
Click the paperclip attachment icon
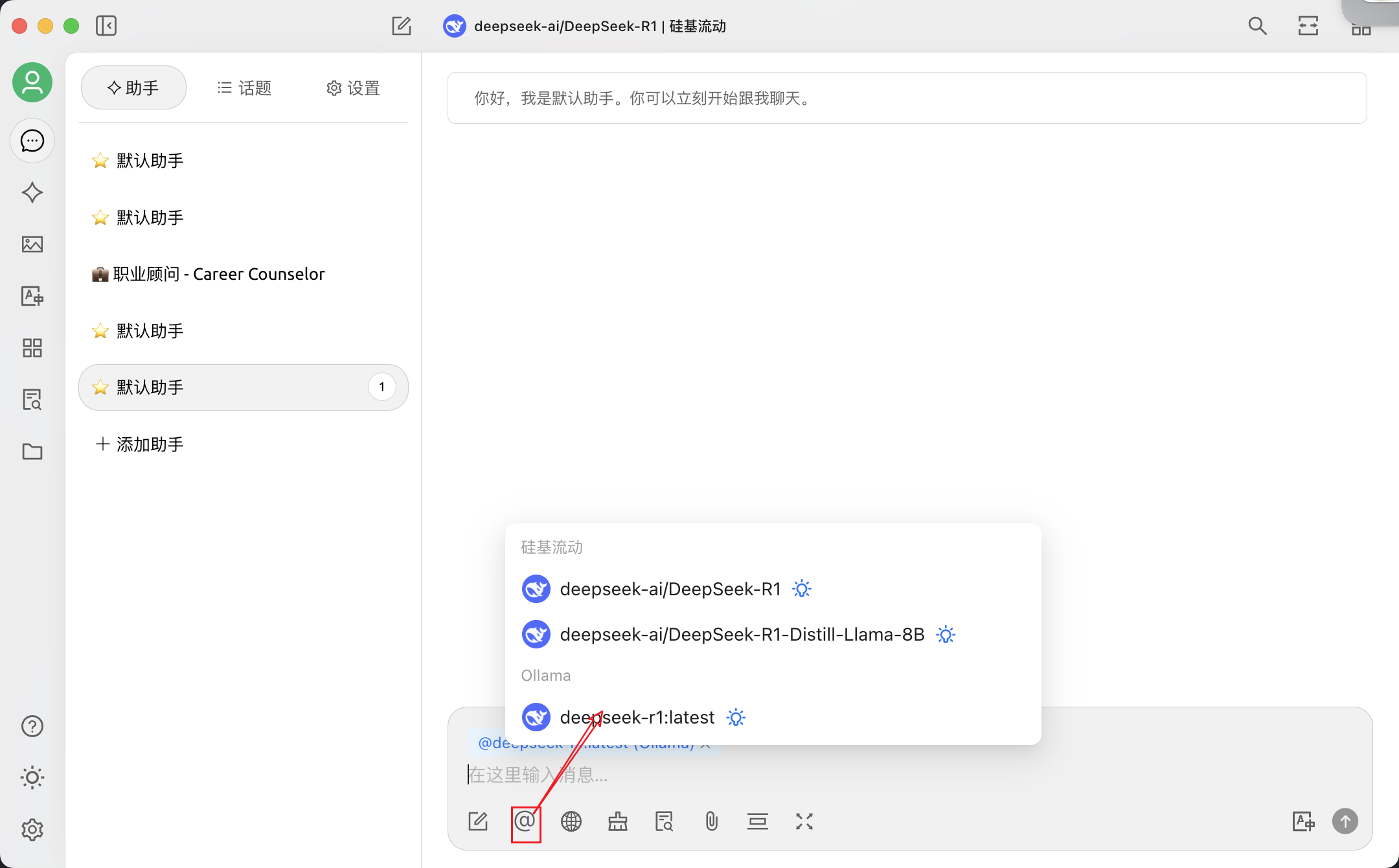[711, 821]
